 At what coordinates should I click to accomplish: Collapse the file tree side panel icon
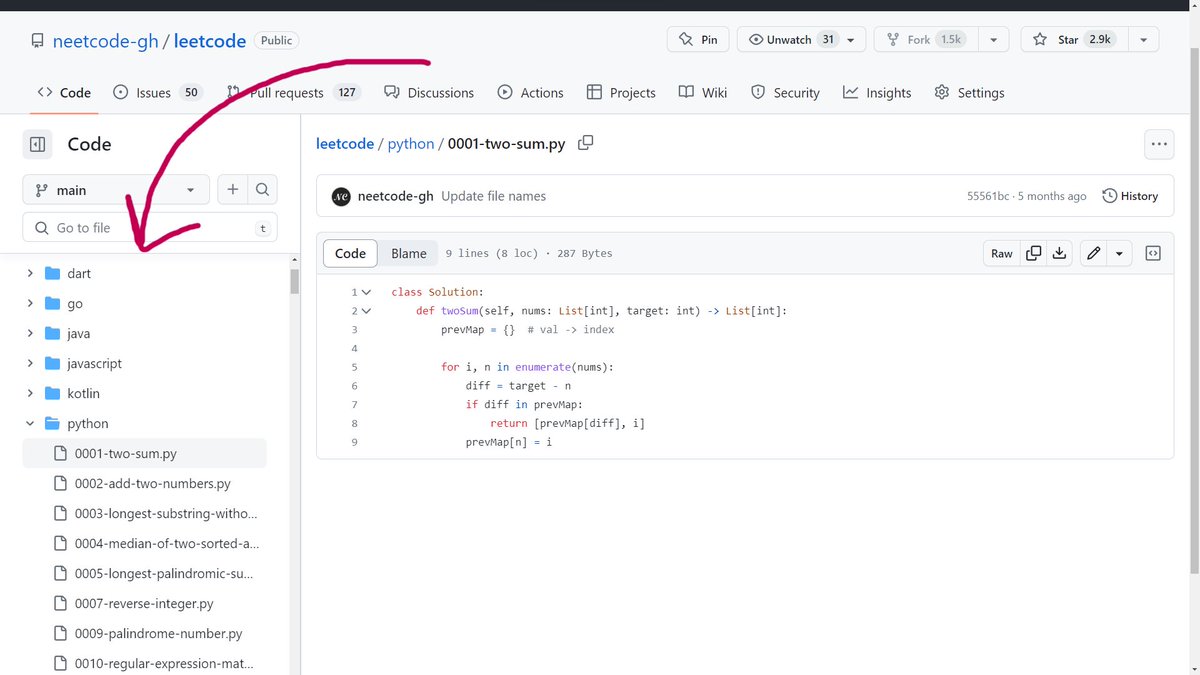pyautogui.click(x=37, y=145)
